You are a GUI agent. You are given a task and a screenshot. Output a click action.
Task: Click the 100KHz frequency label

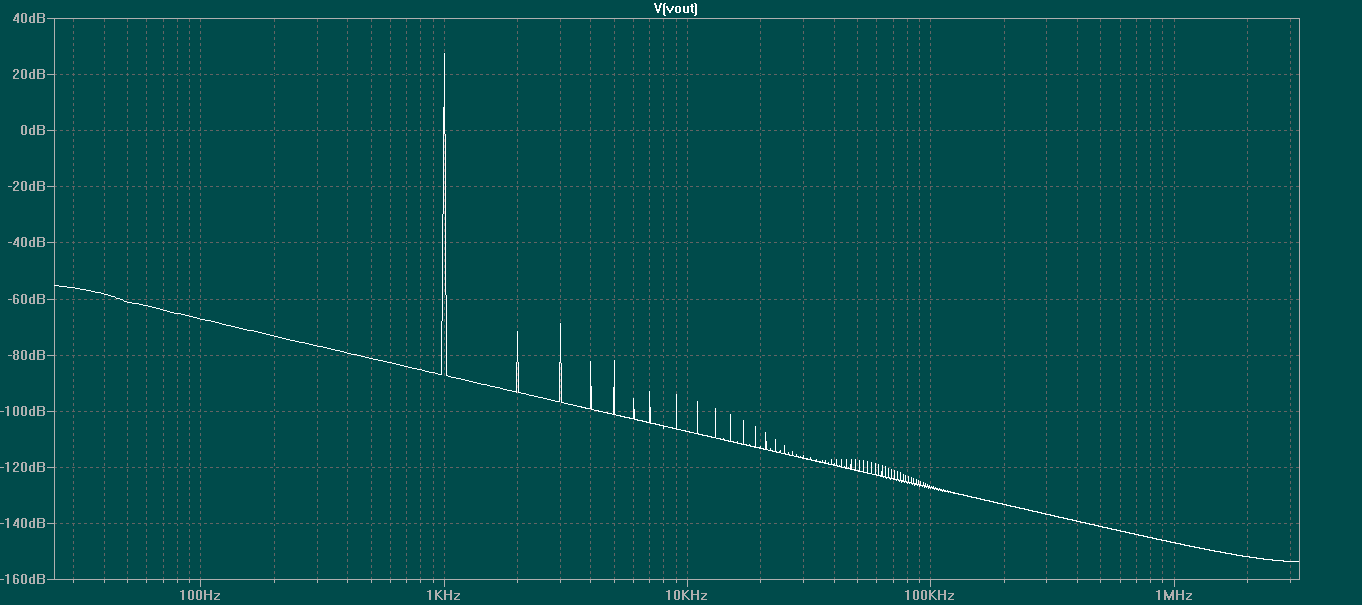click(930, 595)
